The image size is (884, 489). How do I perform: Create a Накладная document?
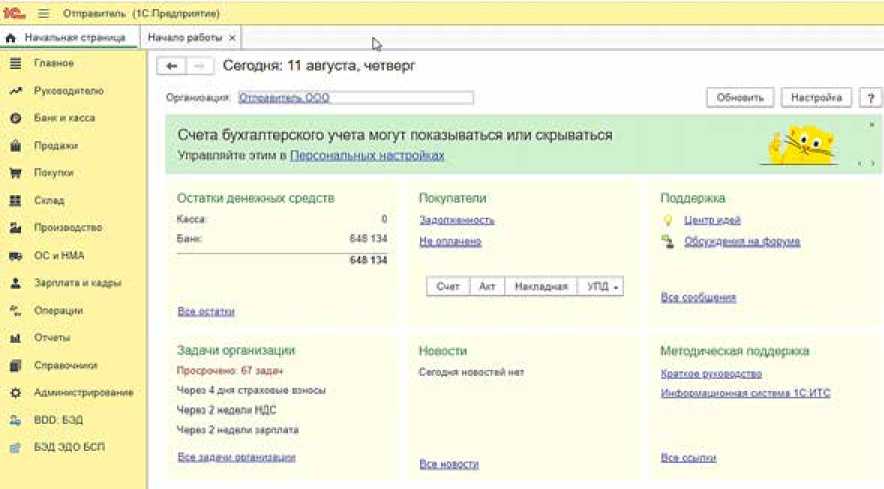pos(541,287)
